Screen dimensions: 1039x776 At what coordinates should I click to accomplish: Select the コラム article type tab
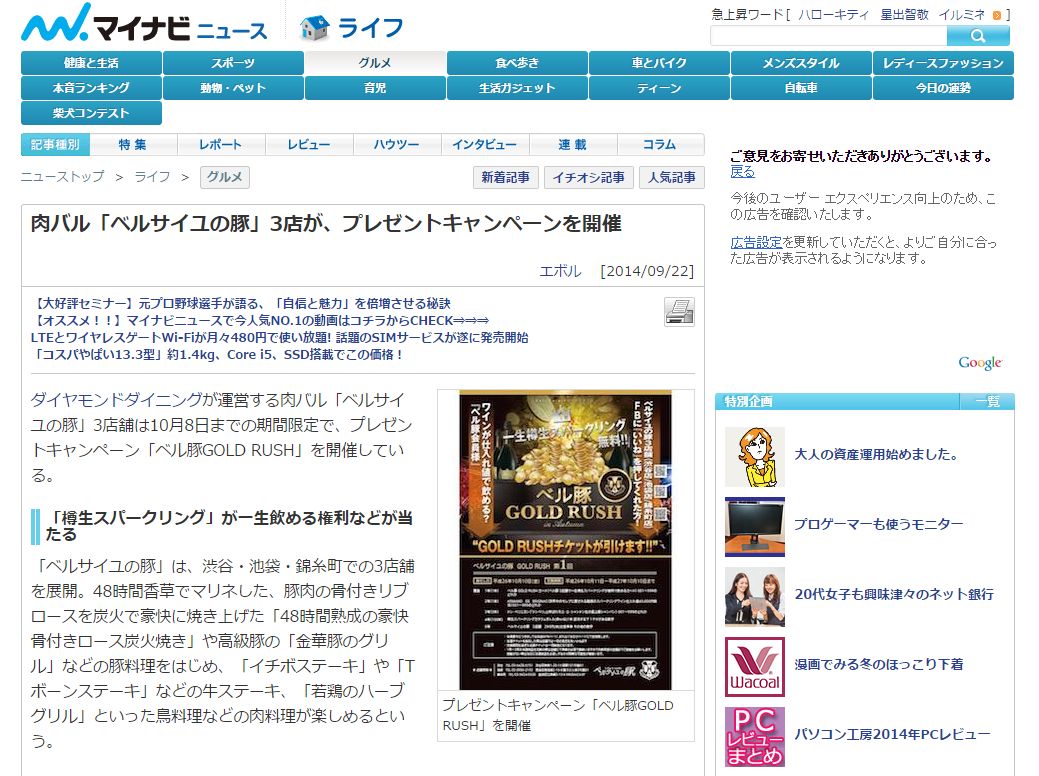coord(660,144)
